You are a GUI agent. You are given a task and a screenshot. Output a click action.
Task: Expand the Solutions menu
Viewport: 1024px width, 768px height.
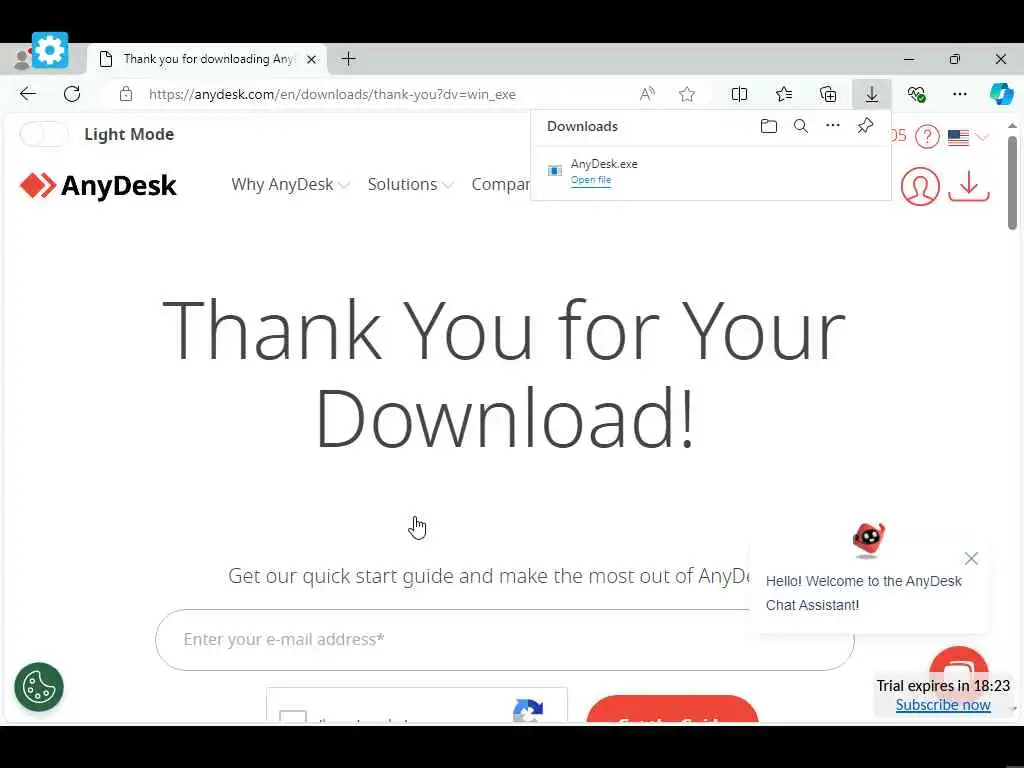tap(410, 185)
